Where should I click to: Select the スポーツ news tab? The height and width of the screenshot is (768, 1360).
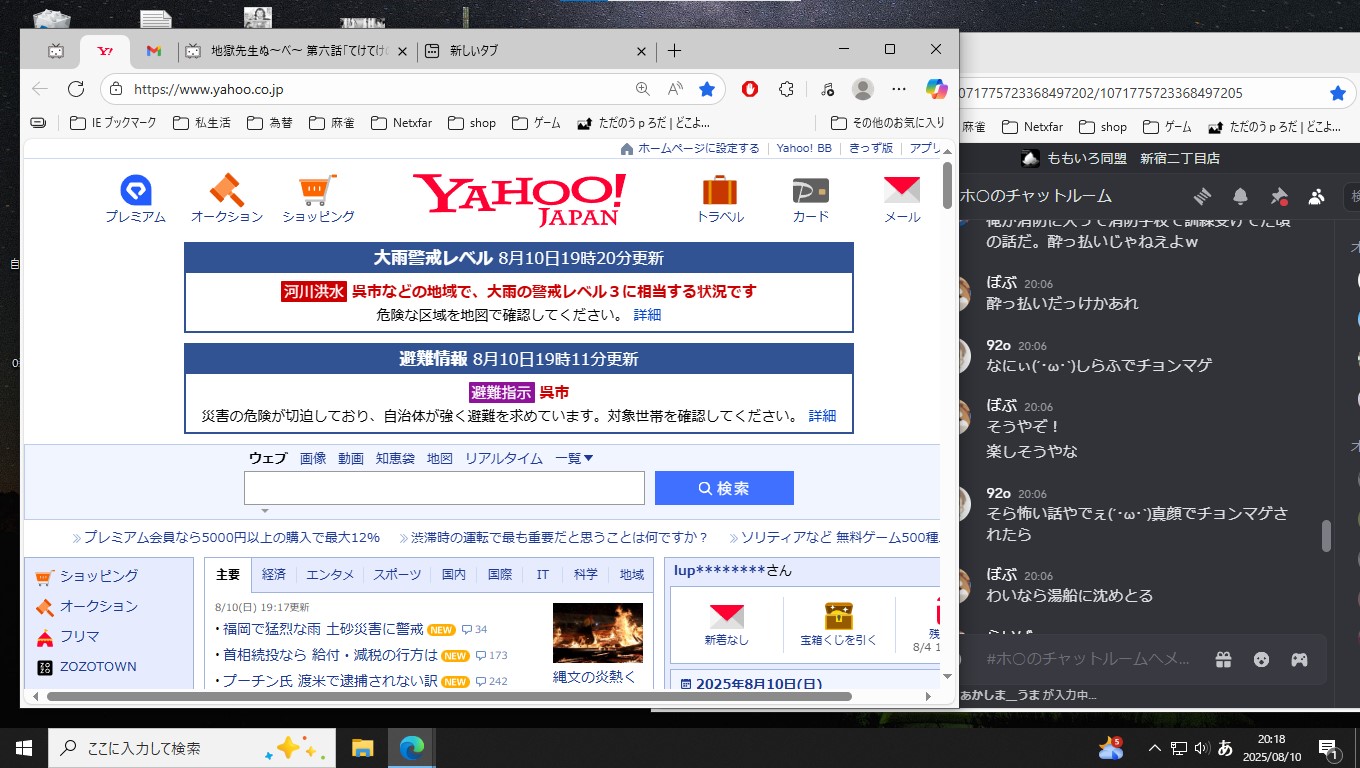pyautogui.click(x=397, y=574)
